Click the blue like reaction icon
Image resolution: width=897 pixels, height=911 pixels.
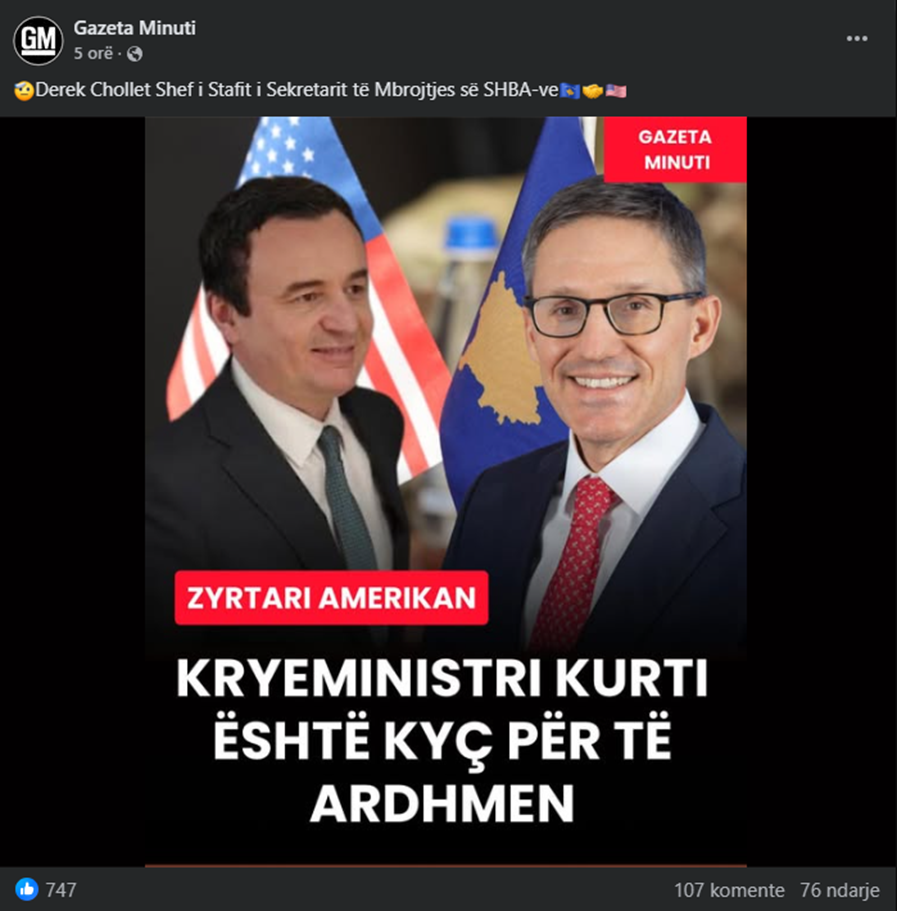[x=27, y=890]
